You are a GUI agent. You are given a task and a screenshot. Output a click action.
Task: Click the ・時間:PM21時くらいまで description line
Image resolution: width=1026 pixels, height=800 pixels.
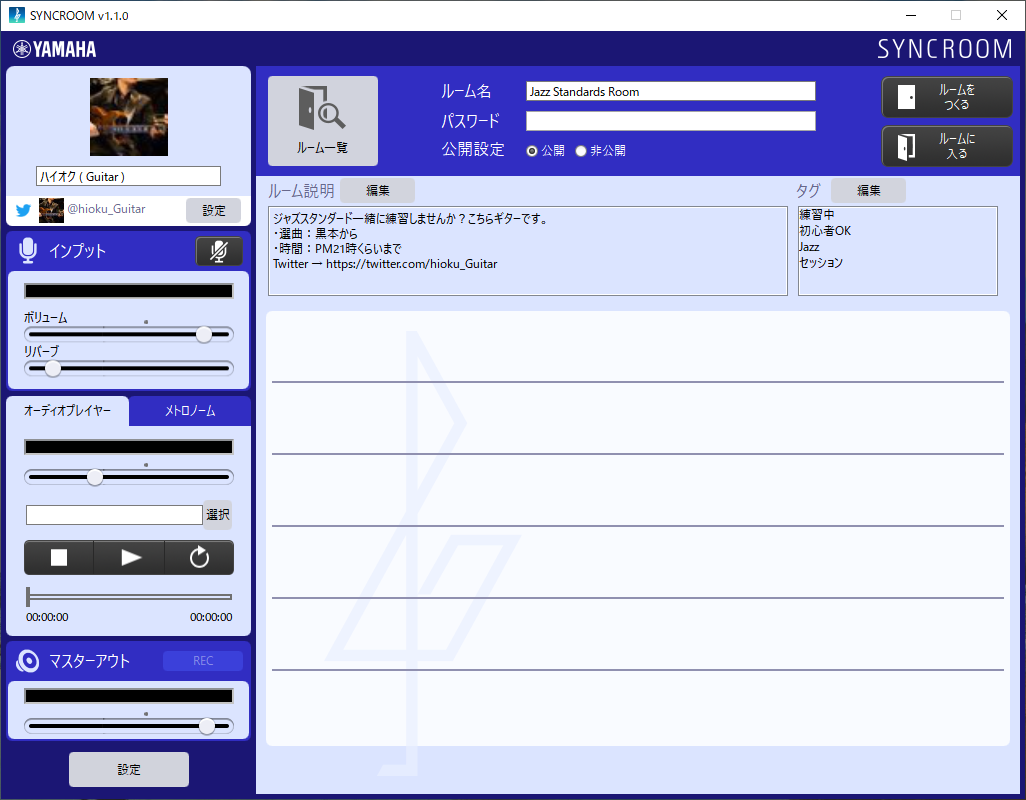(x=337, y=249)
